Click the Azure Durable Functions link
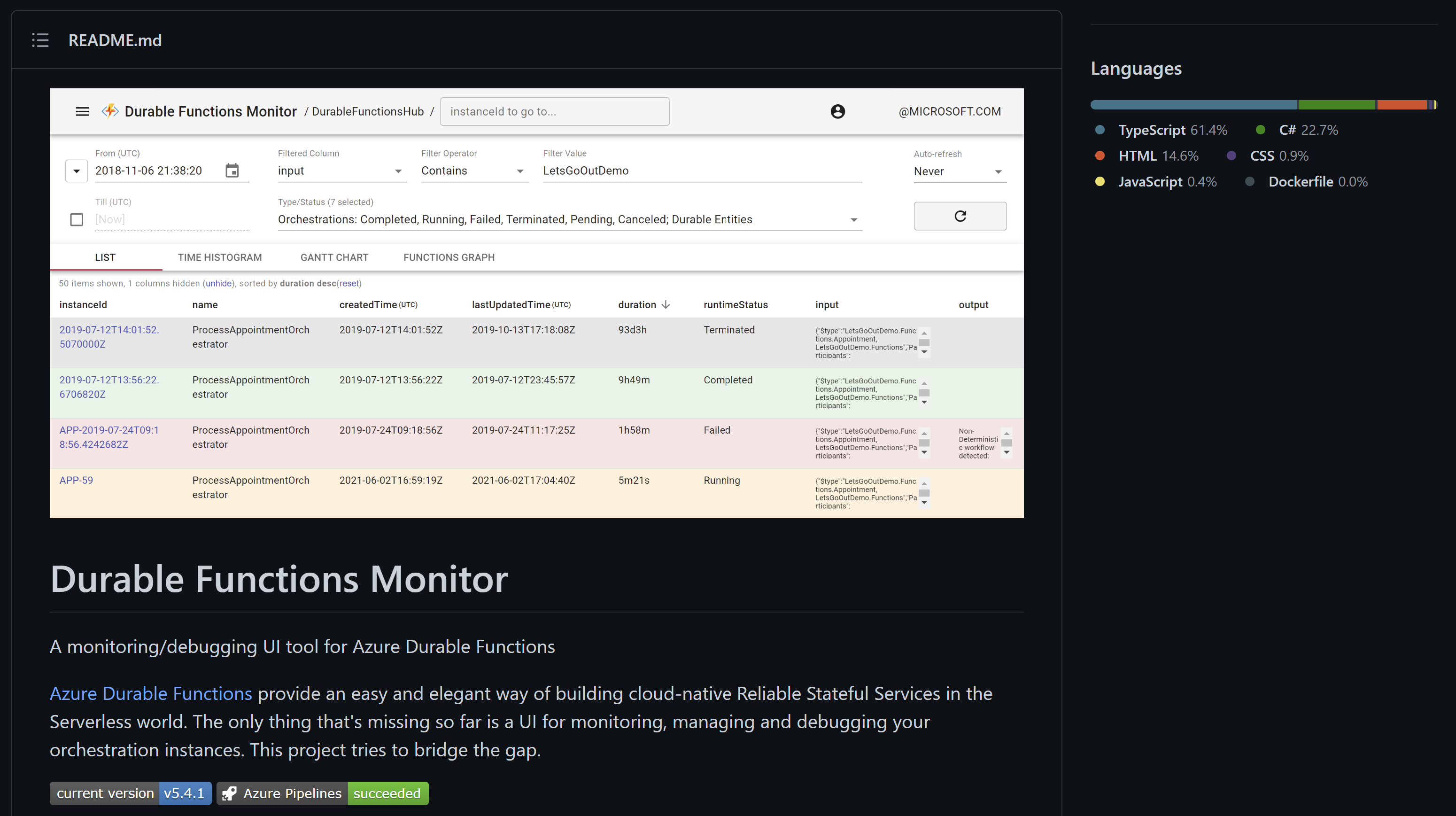This screenshot has height=816, width=1456. [x=150, y=694]
